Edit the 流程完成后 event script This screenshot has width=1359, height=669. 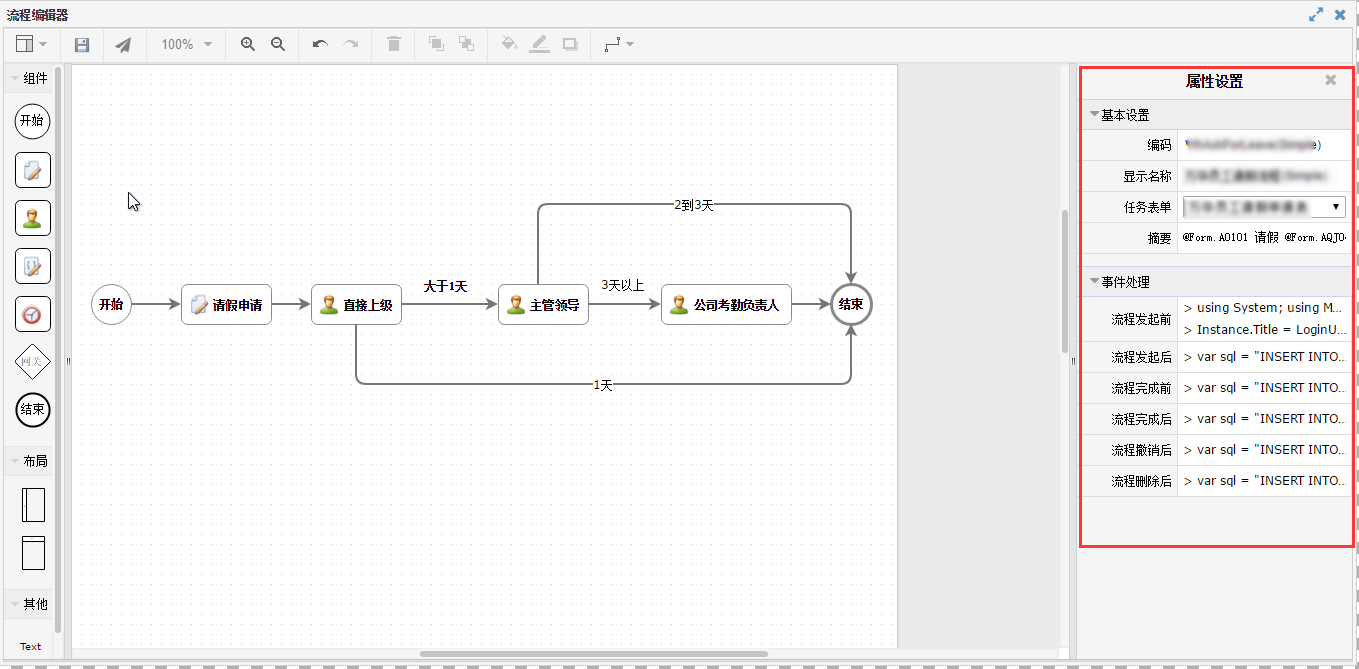1264,419
